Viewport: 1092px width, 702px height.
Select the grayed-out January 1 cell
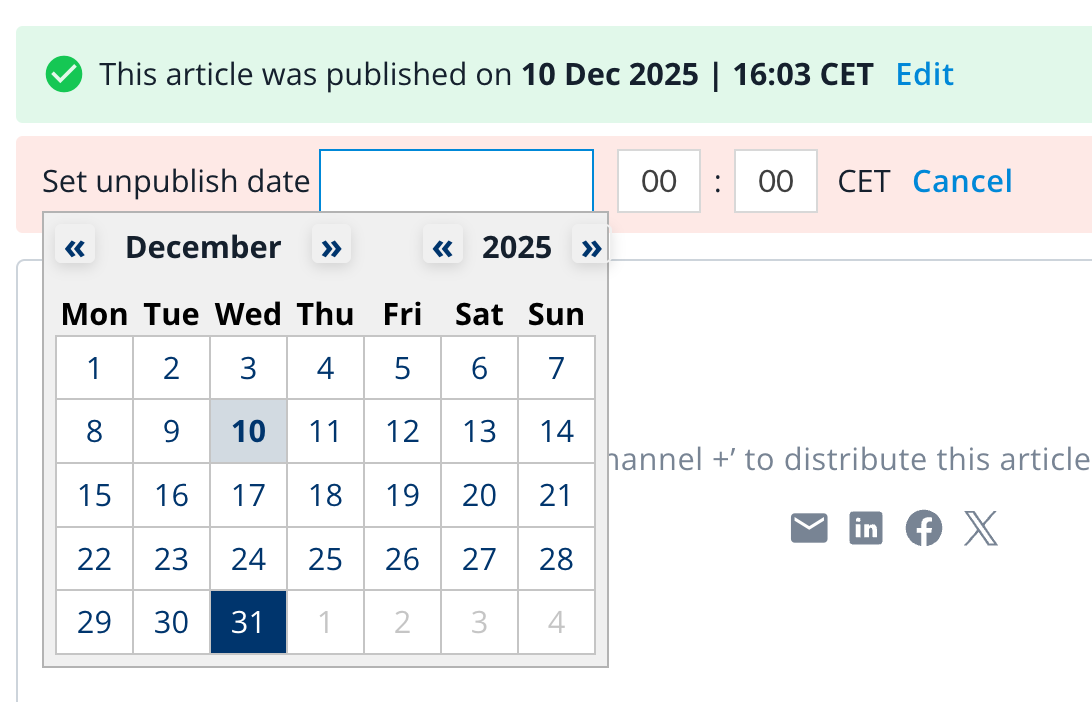click(x=325, y=622)
